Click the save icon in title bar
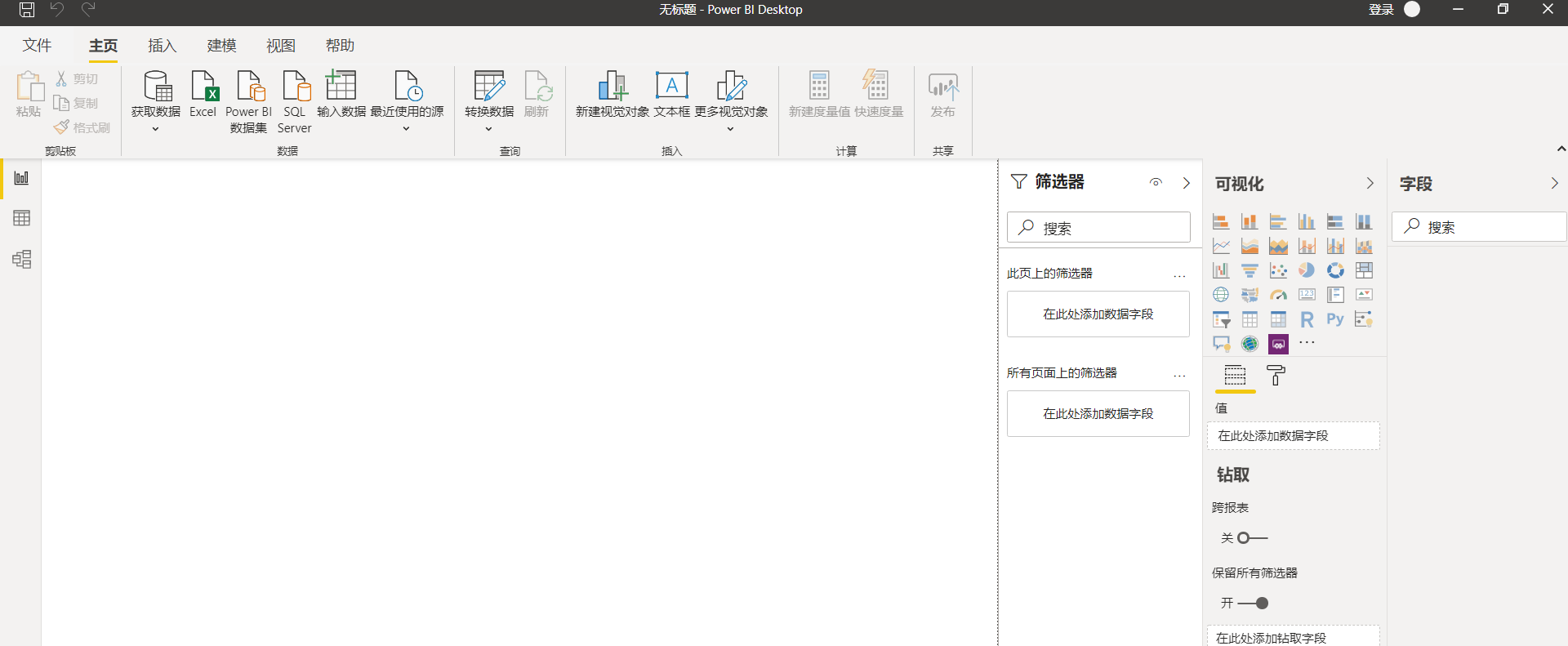Image resolution: width=1568 pixels, height=646 pixels. 27,10
